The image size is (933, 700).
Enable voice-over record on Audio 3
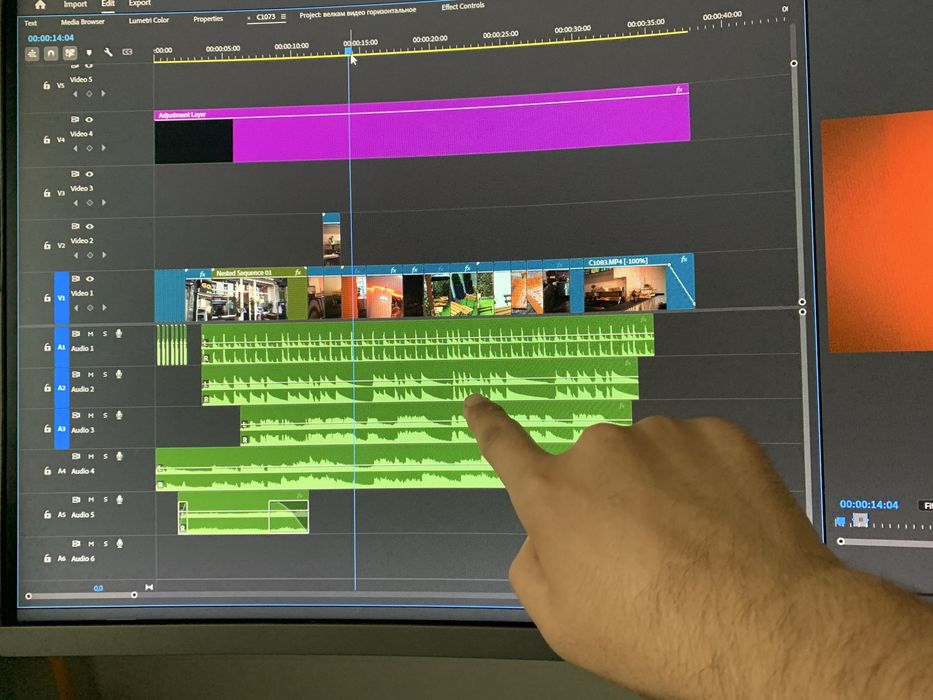pos(119,415)
